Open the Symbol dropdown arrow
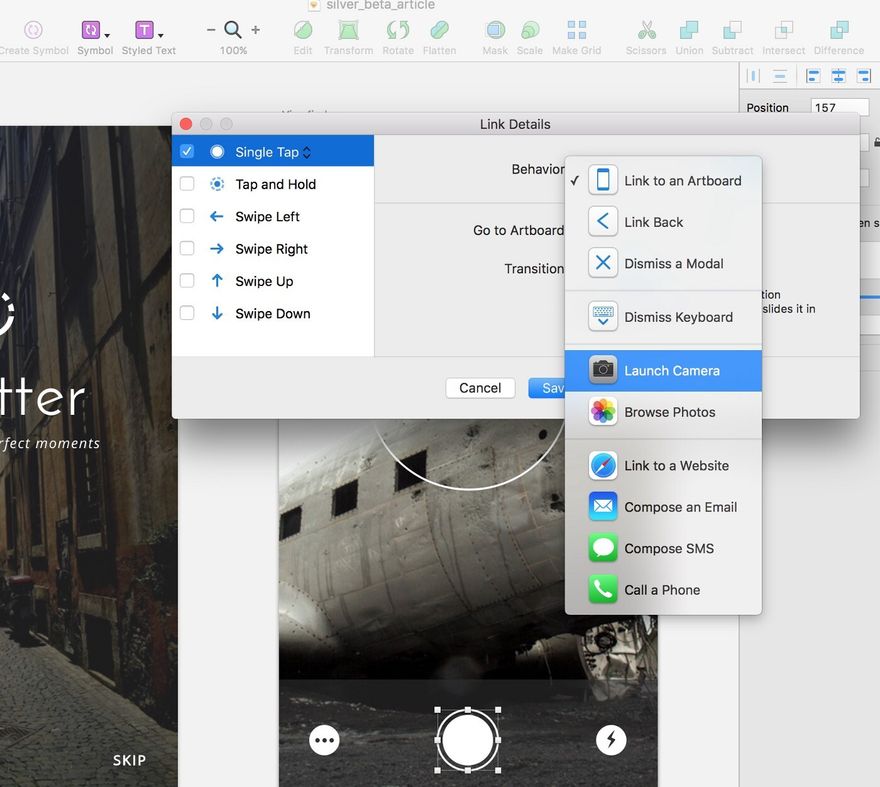 pyautogui.click(x=107, y=35)
